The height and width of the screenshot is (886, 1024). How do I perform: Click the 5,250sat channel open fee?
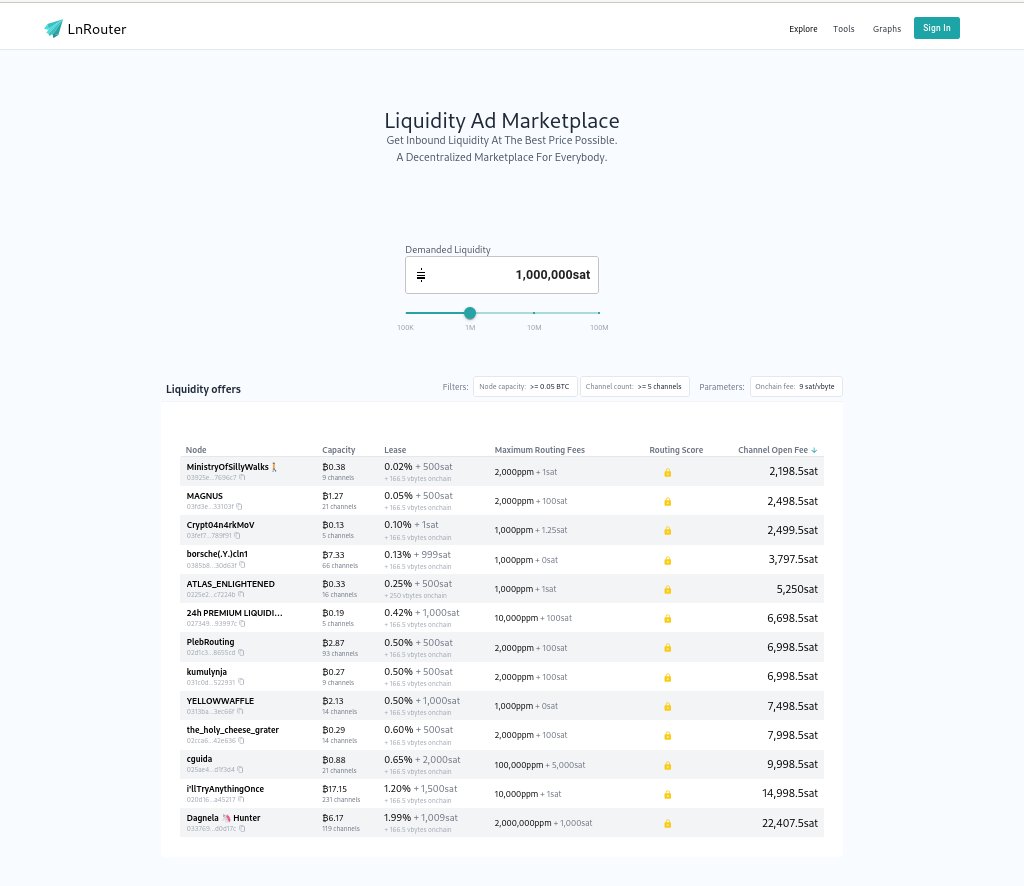[797, 589]
